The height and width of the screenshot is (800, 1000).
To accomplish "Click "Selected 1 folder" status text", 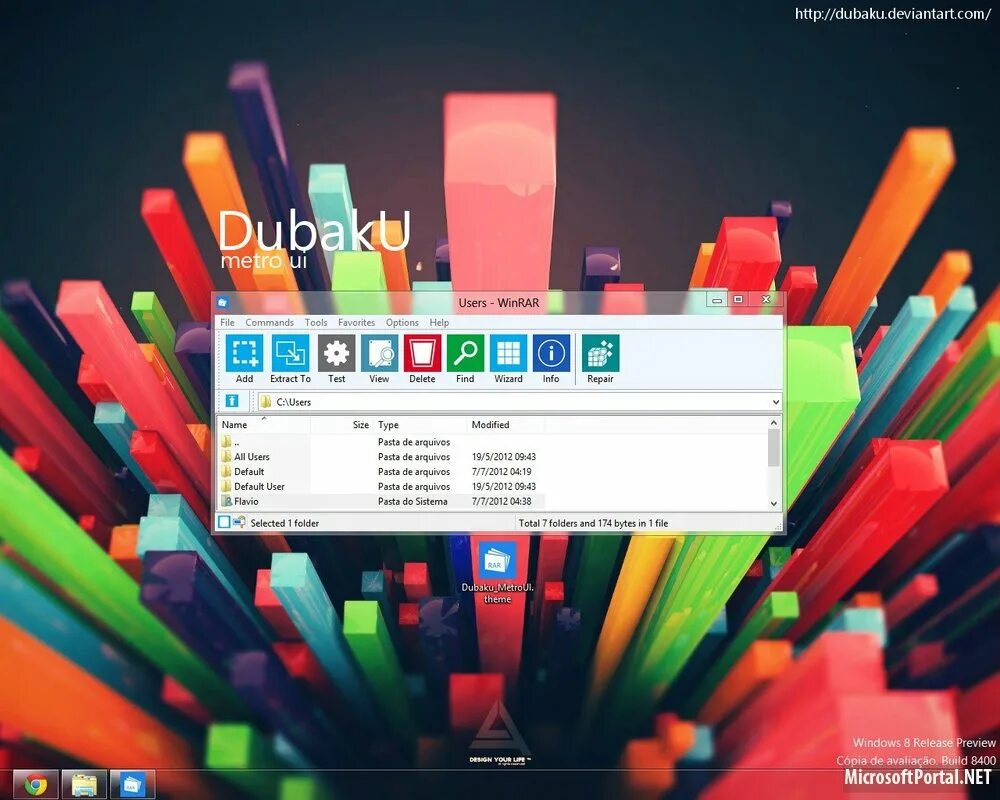I will [284, 523].
